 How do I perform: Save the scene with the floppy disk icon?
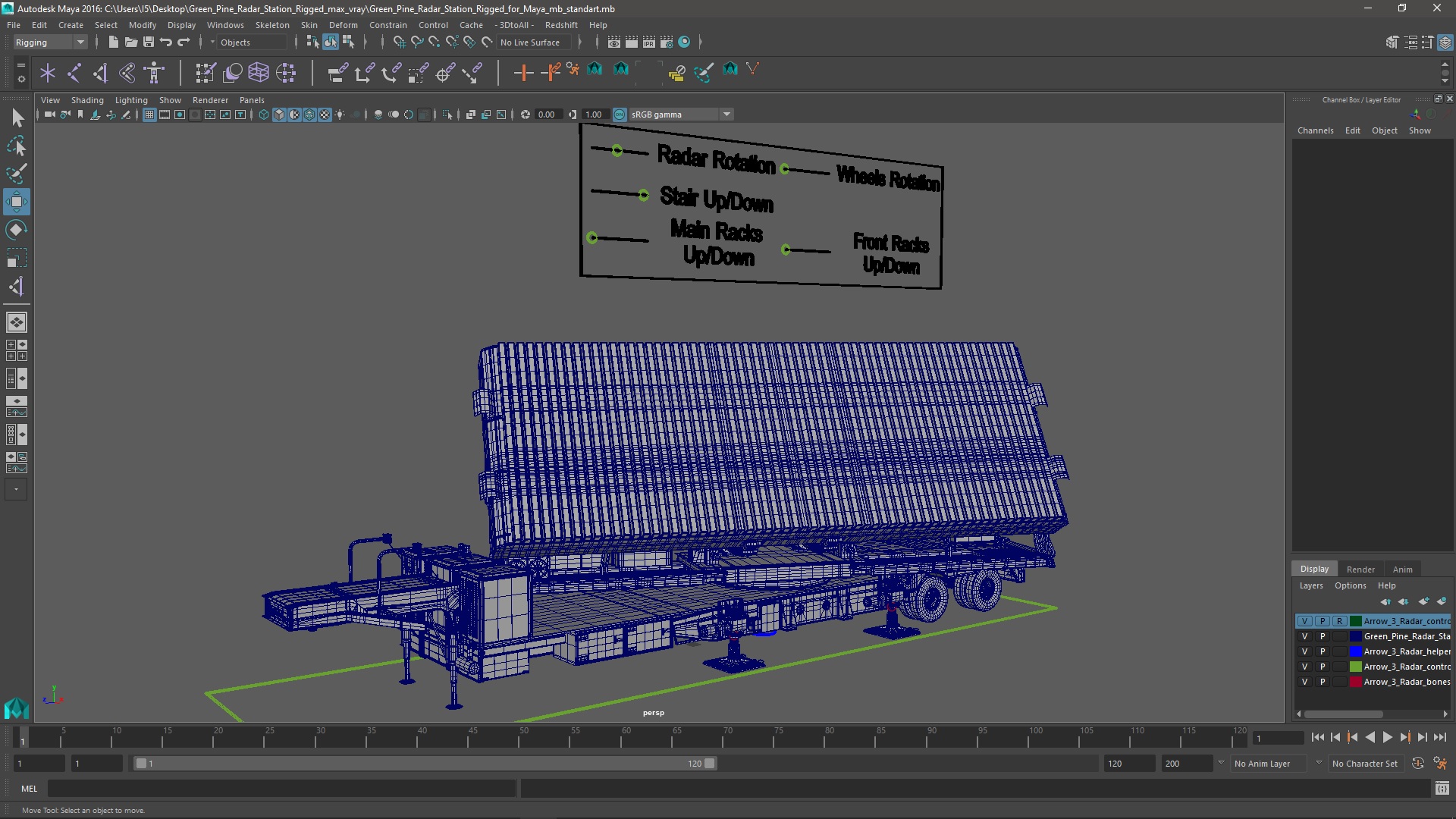(x=149, y=42)
